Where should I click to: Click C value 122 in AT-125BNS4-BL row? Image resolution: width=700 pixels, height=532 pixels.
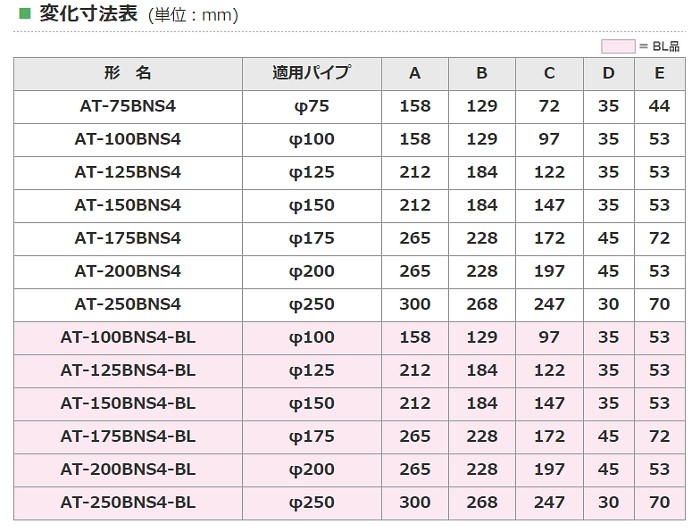coord(550,370)
